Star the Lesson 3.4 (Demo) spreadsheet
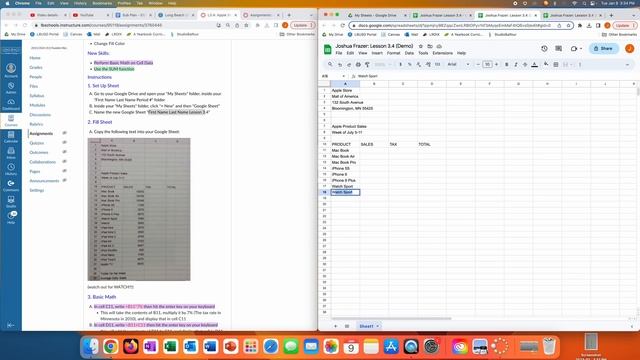Image resolution: width=640 pixels, height=360 pixels. (421, 46)
